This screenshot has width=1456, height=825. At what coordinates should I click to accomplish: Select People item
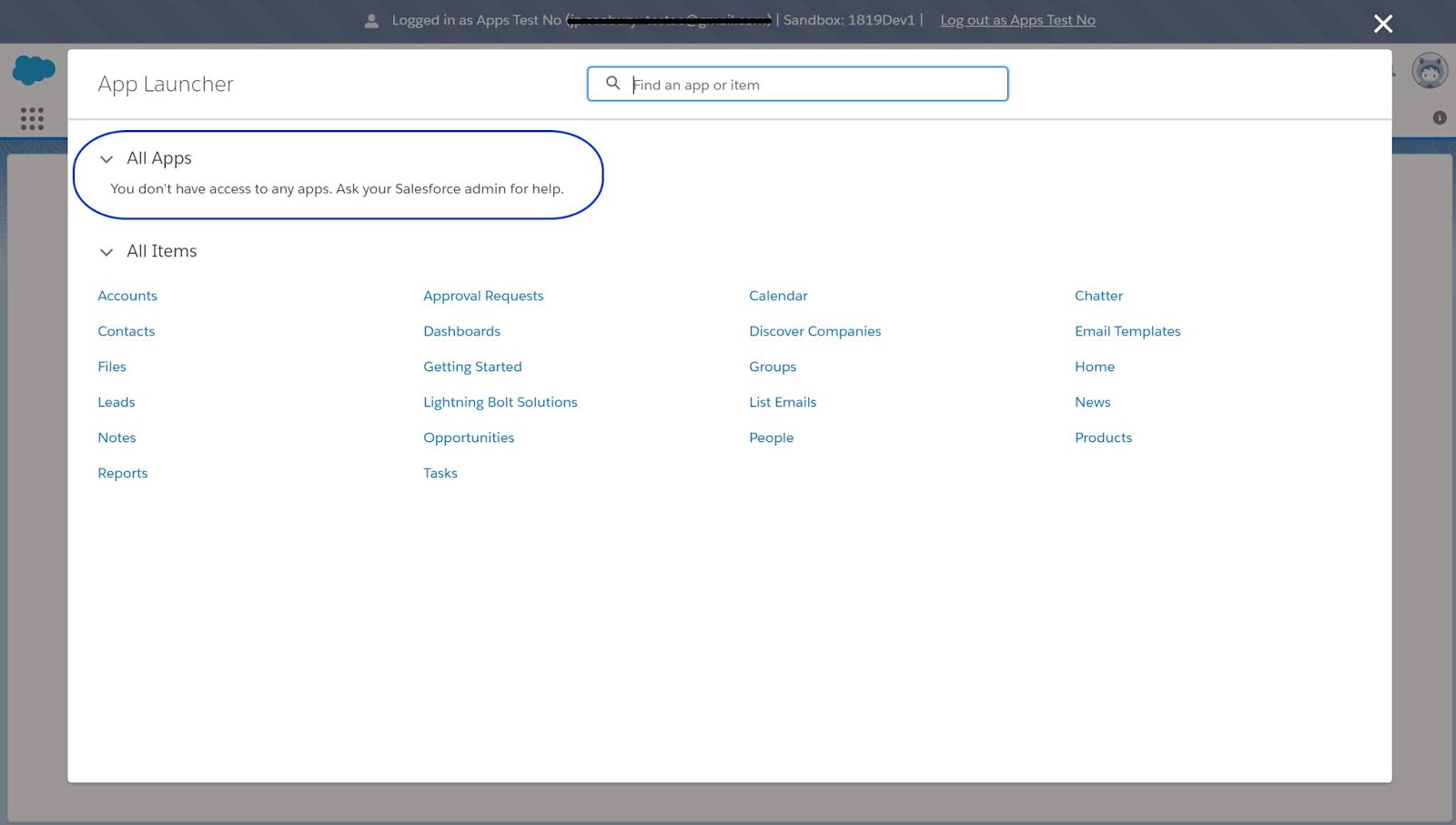772,438
